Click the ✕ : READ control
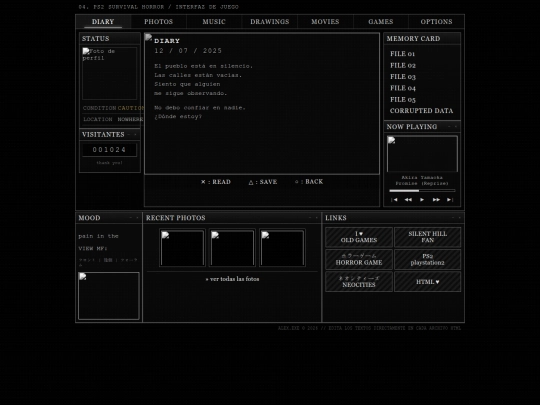The height and width of the screenshot is (405, 540). point(216,182)
